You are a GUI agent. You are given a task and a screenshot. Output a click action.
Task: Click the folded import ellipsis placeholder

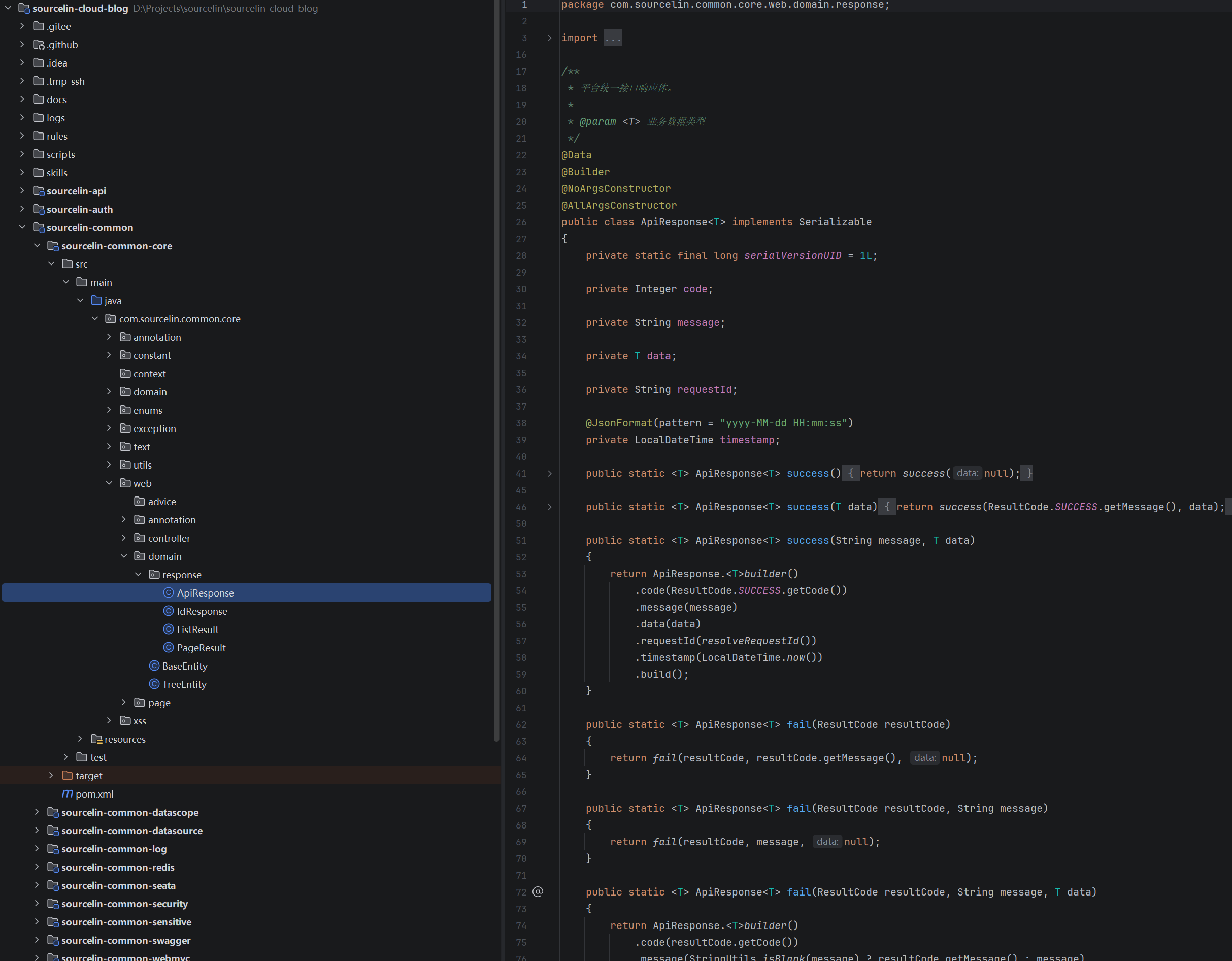point(613,38)
